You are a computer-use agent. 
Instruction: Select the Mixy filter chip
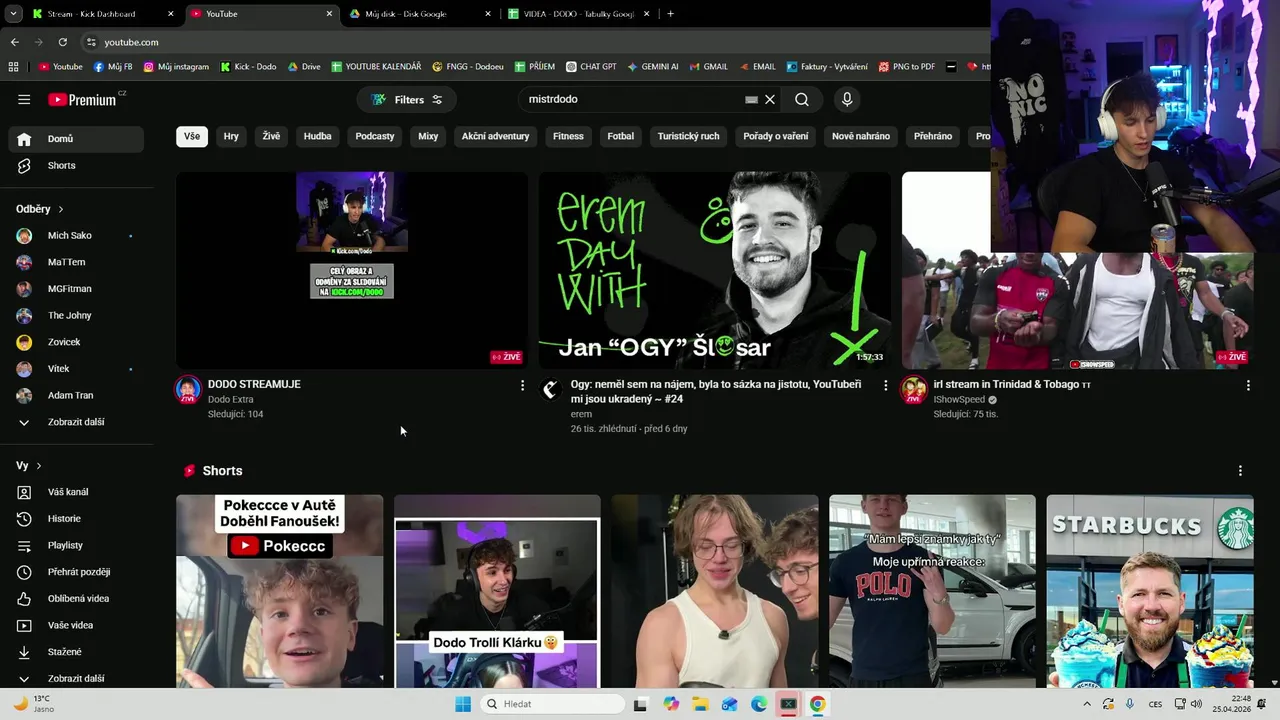[x=428, y=136]
